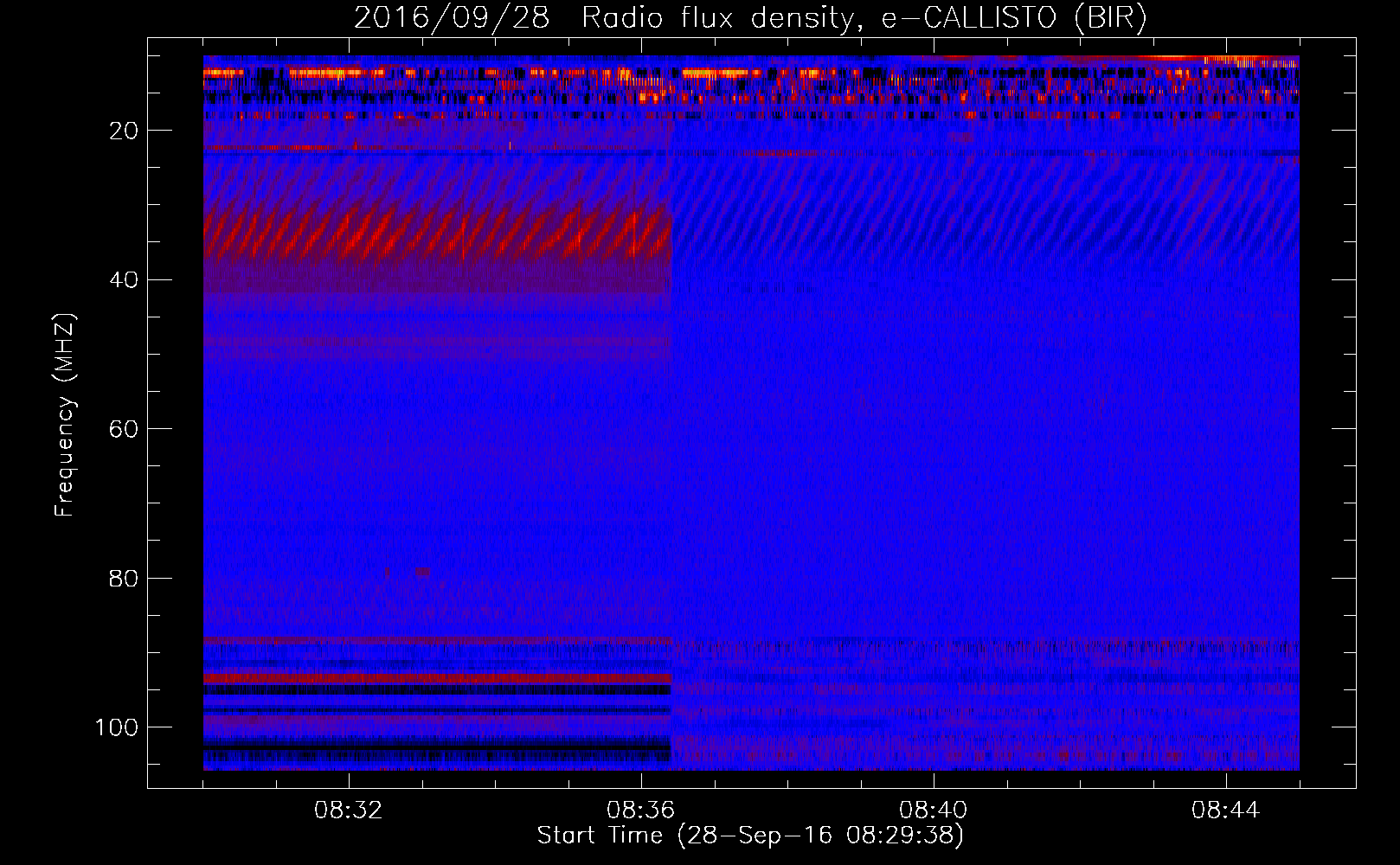This screenshot has height=865, width=1400.
Task: Click the "08:40" time tick label
Action: (x=933, y=811)
